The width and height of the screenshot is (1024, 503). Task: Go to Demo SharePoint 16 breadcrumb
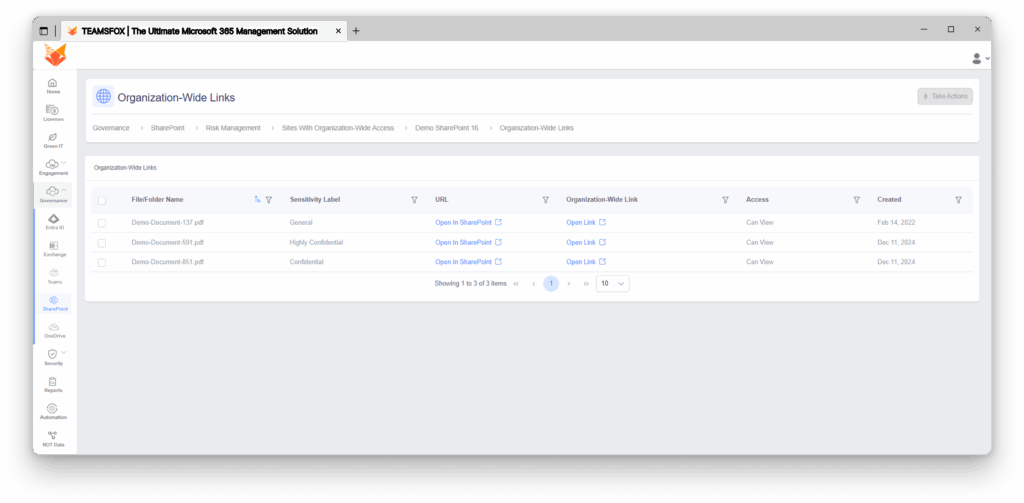pos(447,128)
